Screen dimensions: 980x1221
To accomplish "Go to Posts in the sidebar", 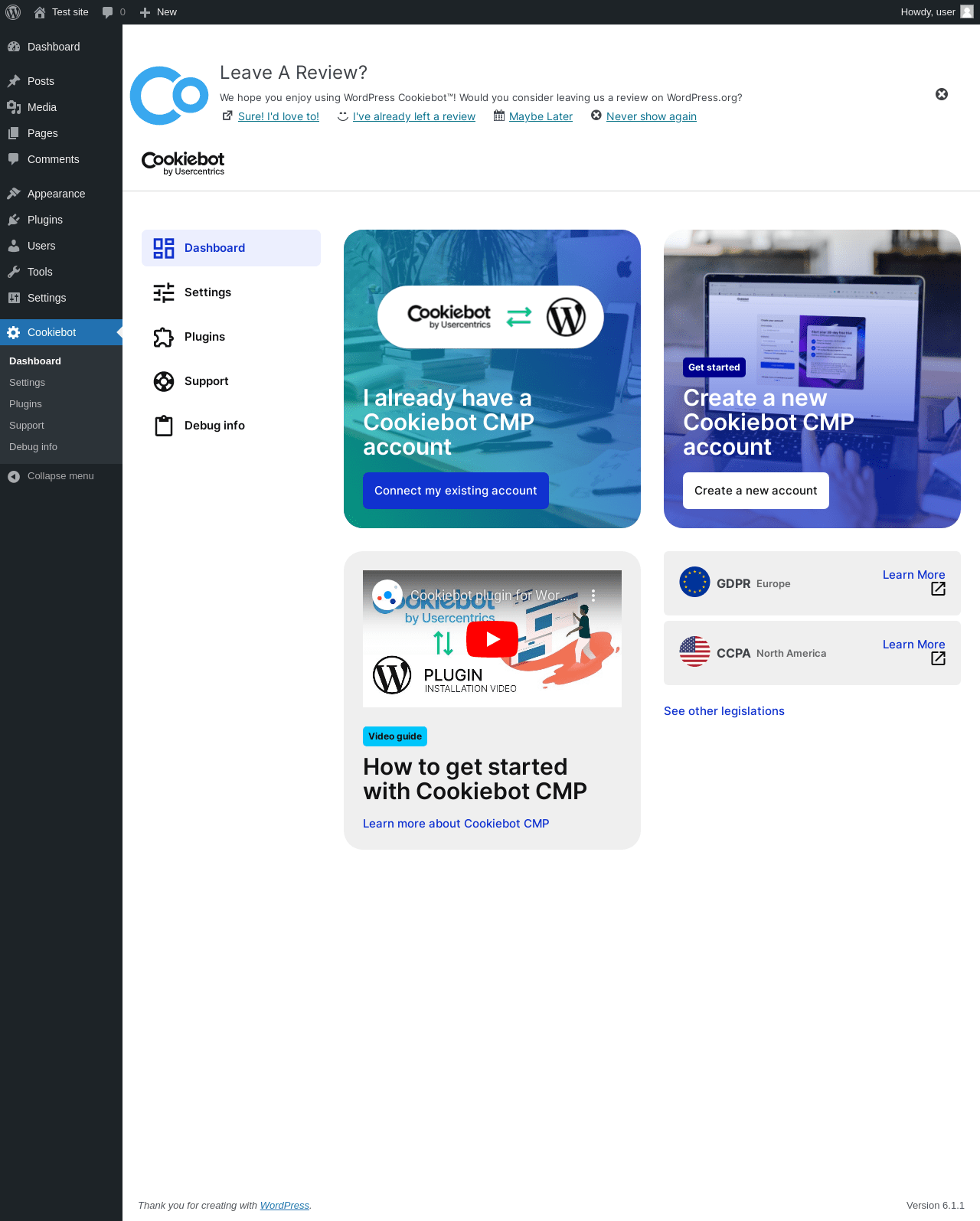I will [61, 81].
